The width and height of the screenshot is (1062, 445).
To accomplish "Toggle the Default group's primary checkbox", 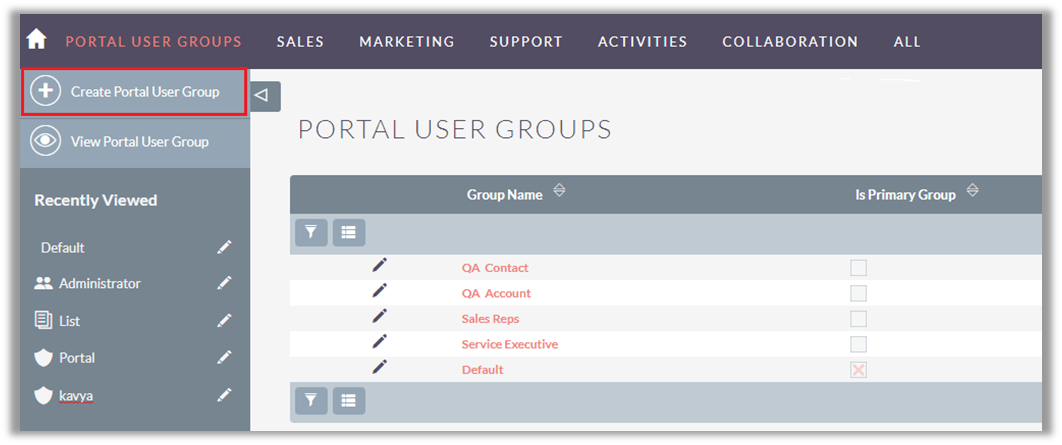I will (x=858, y=370).
